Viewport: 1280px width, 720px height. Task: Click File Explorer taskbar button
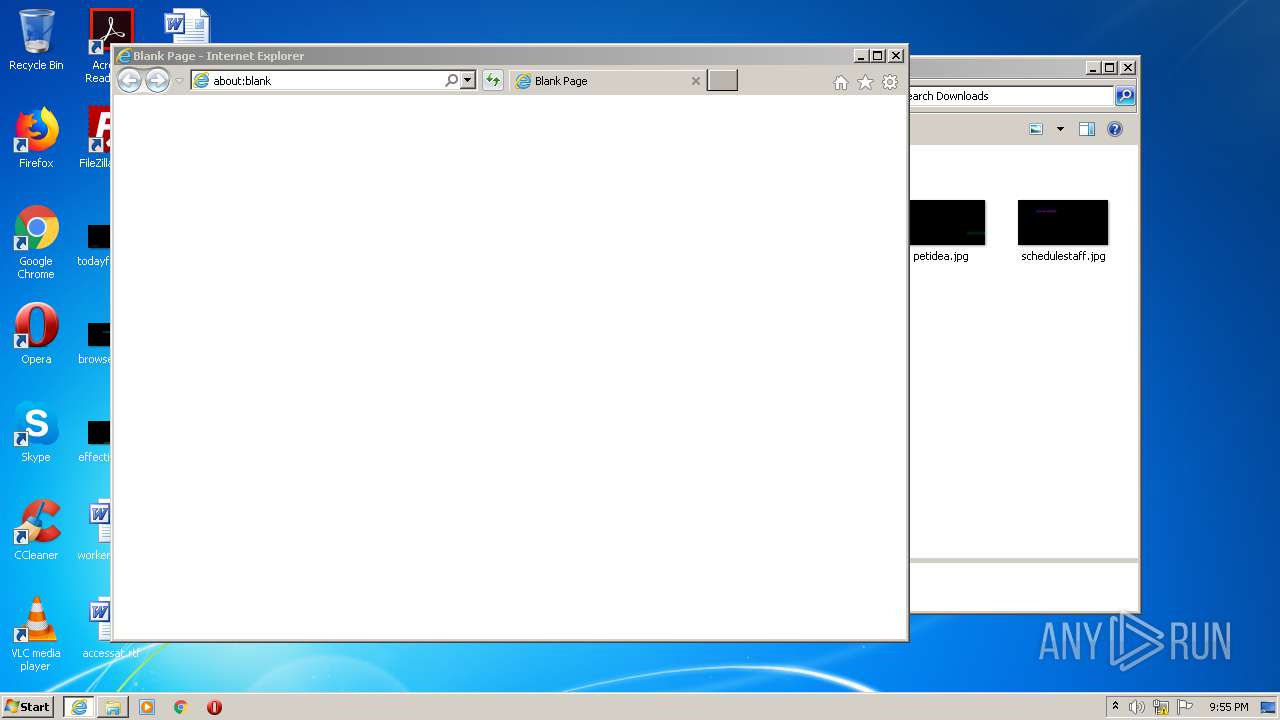click(113, 707)
